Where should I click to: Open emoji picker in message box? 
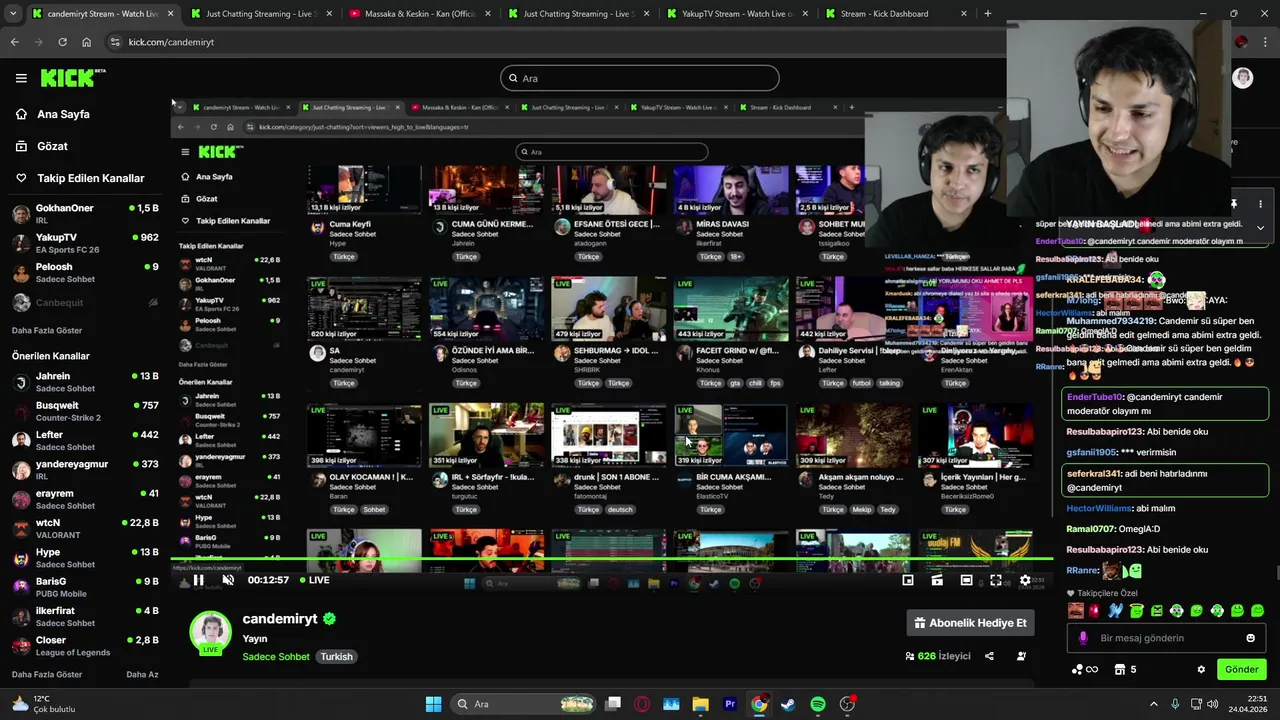pyautogui.click(x=1250, y=638)
